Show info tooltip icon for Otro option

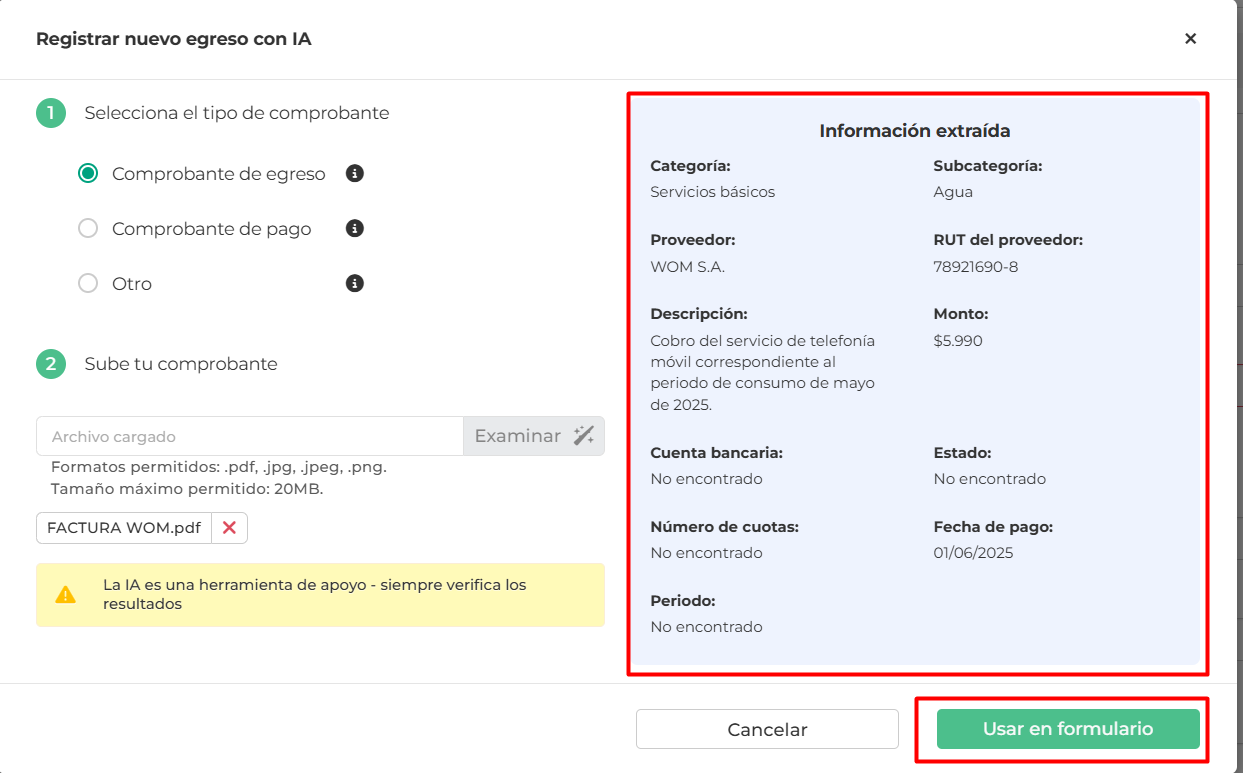(x=354, y=284)
